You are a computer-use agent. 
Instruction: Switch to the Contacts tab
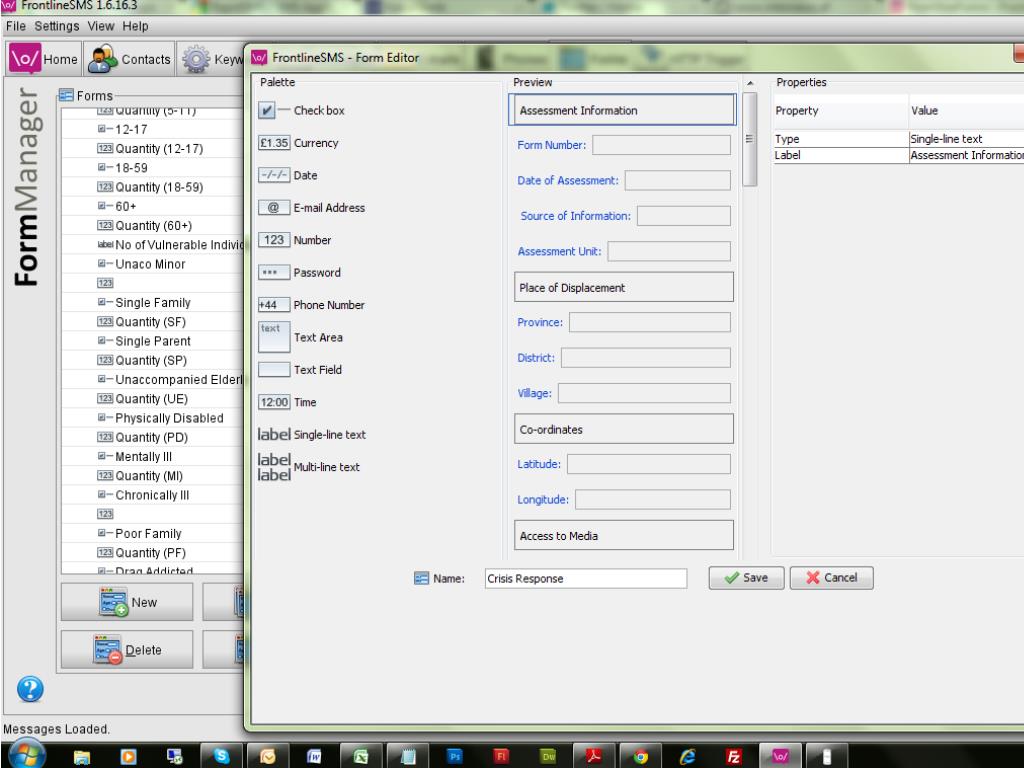(x=129, y=59)
